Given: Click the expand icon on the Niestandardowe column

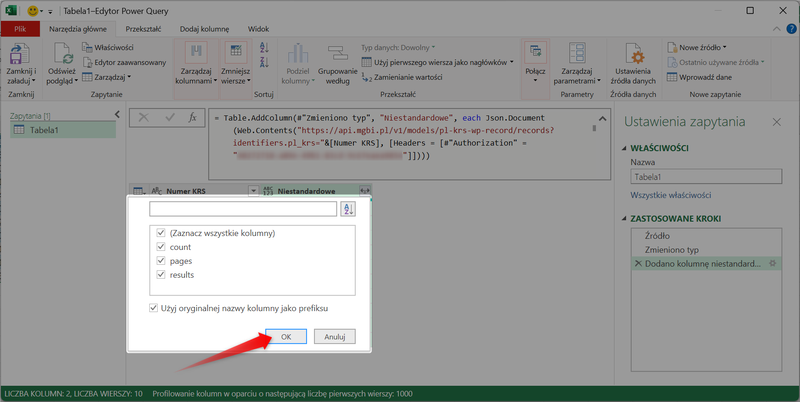Looking at the screenshot, I should point(364,191).
